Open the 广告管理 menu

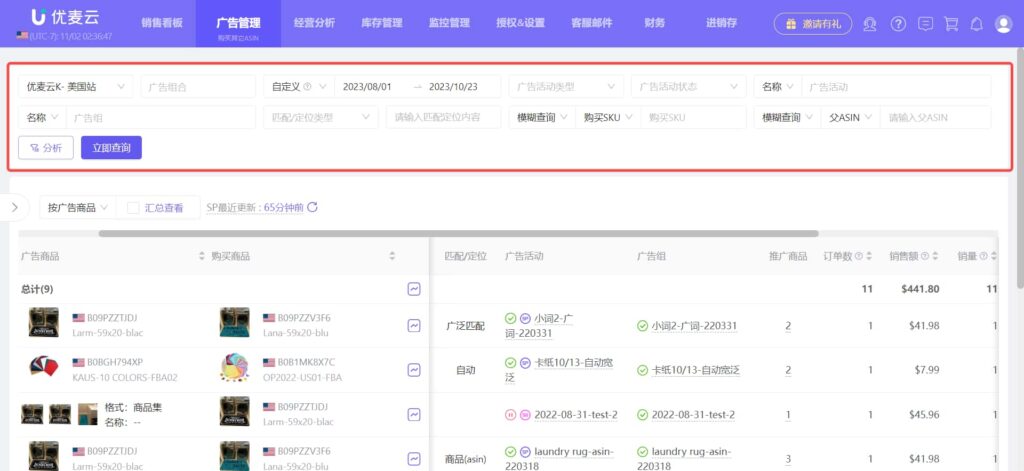(x=238, y=24)
